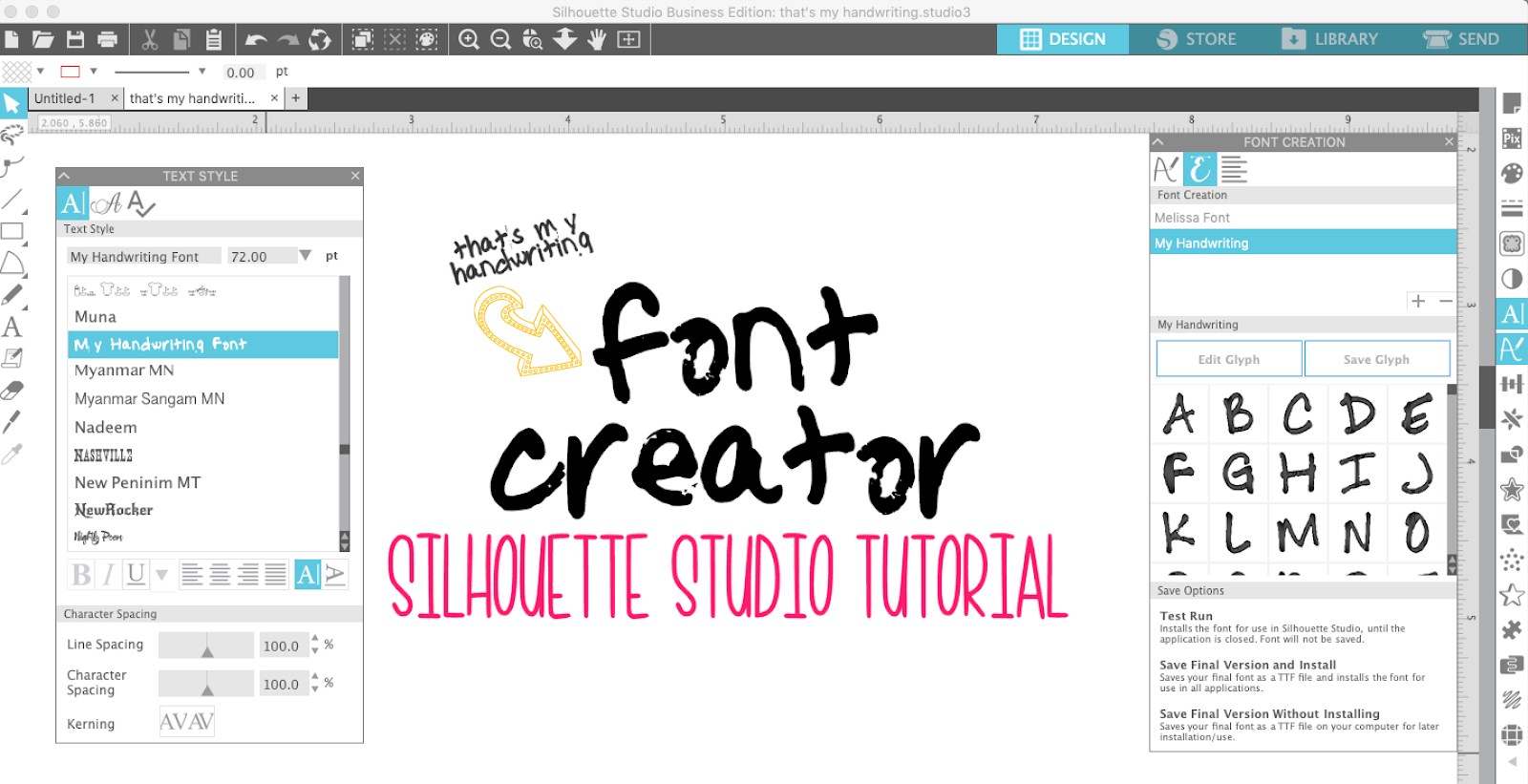Cut selection with the scissors icon
Image resolution: width=1528 pixels, height=784 pixels.
[149, 39]
